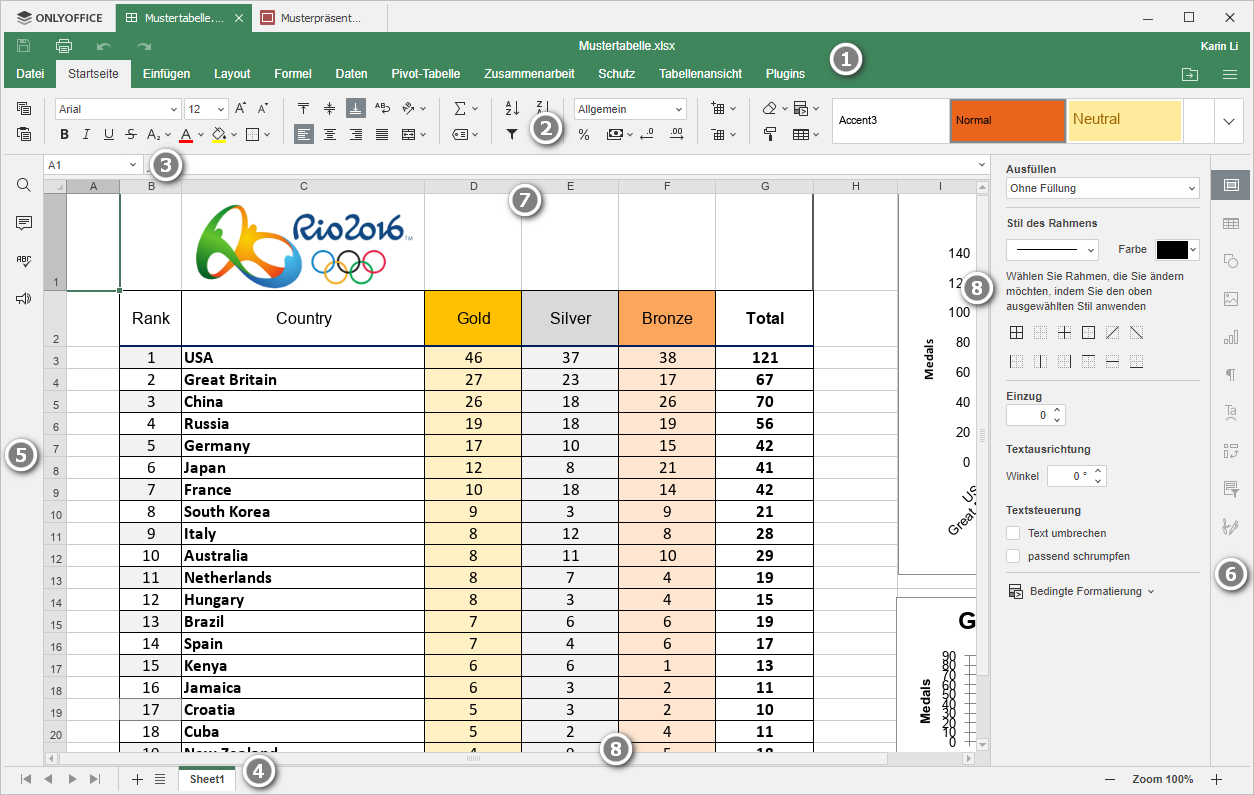1254x795 pixels.
Task: Apply the 'Neutral' cell style
Action: (x=1125, y=120)
